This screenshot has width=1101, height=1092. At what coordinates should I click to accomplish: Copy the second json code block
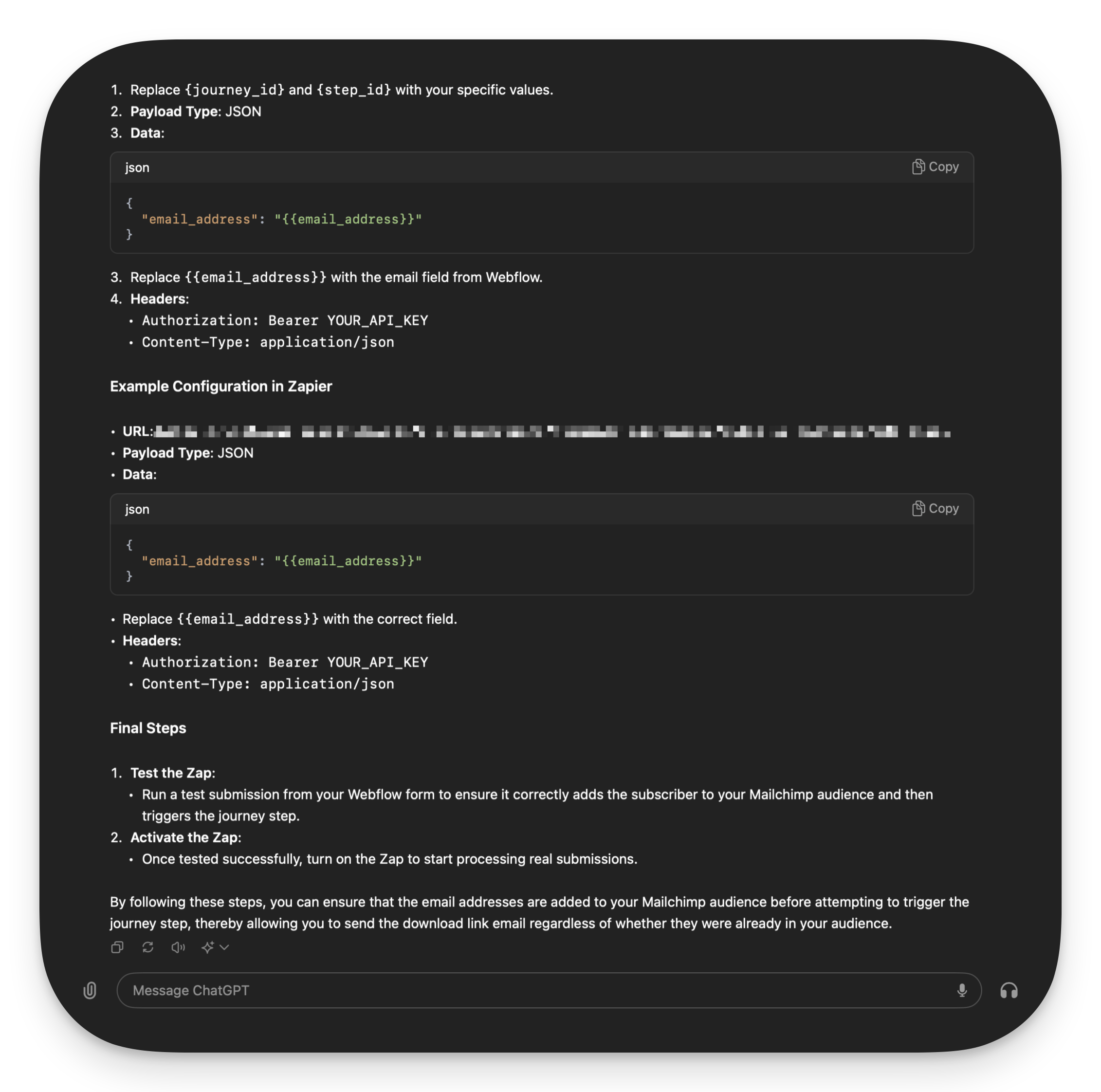coord(935,508)
